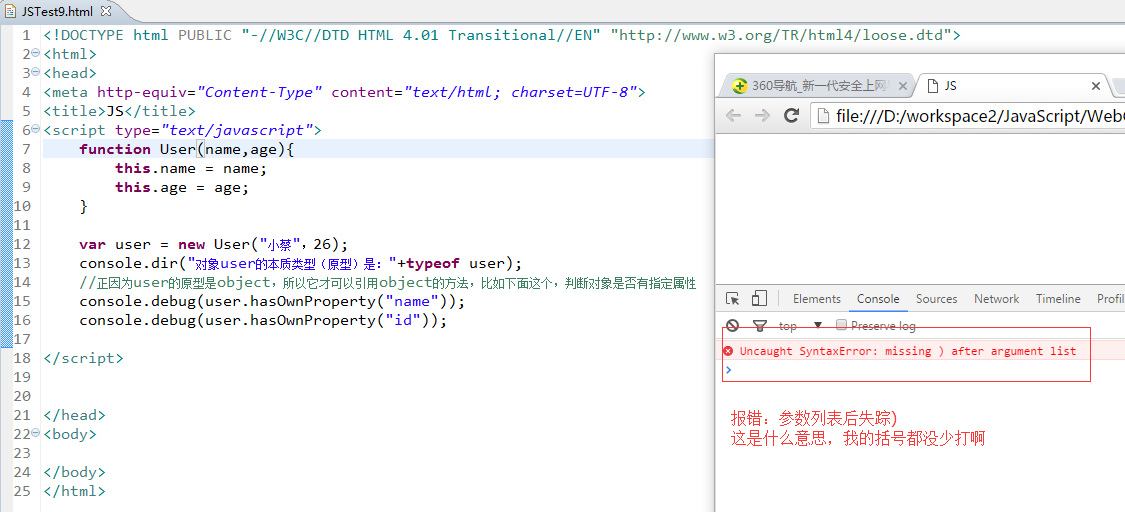This screenshot has height=512, width=1125.
Task: Collapse the head tag fold marker at line 3
Action: pyautogui.click(x=37, y=73)
